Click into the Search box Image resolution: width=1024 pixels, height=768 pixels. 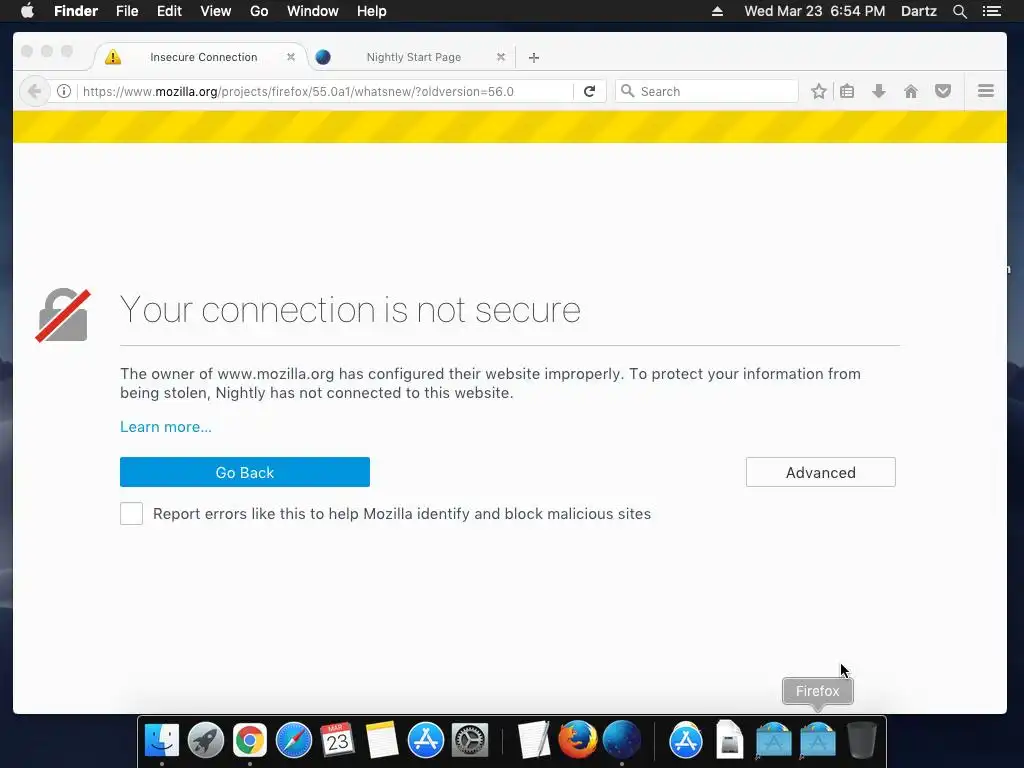[x=707, y=91]
